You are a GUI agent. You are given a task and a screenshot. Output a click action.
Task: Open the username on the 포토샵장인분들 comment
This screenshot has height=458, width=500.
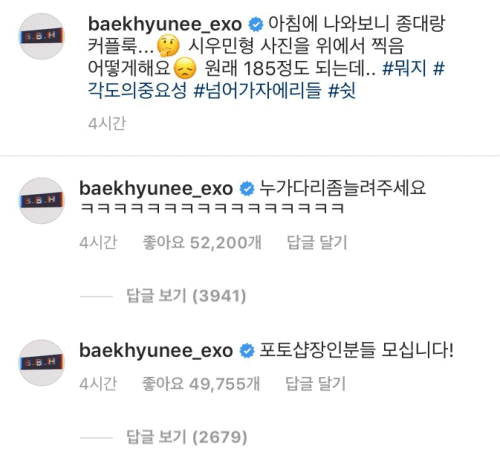pos(156,351)
